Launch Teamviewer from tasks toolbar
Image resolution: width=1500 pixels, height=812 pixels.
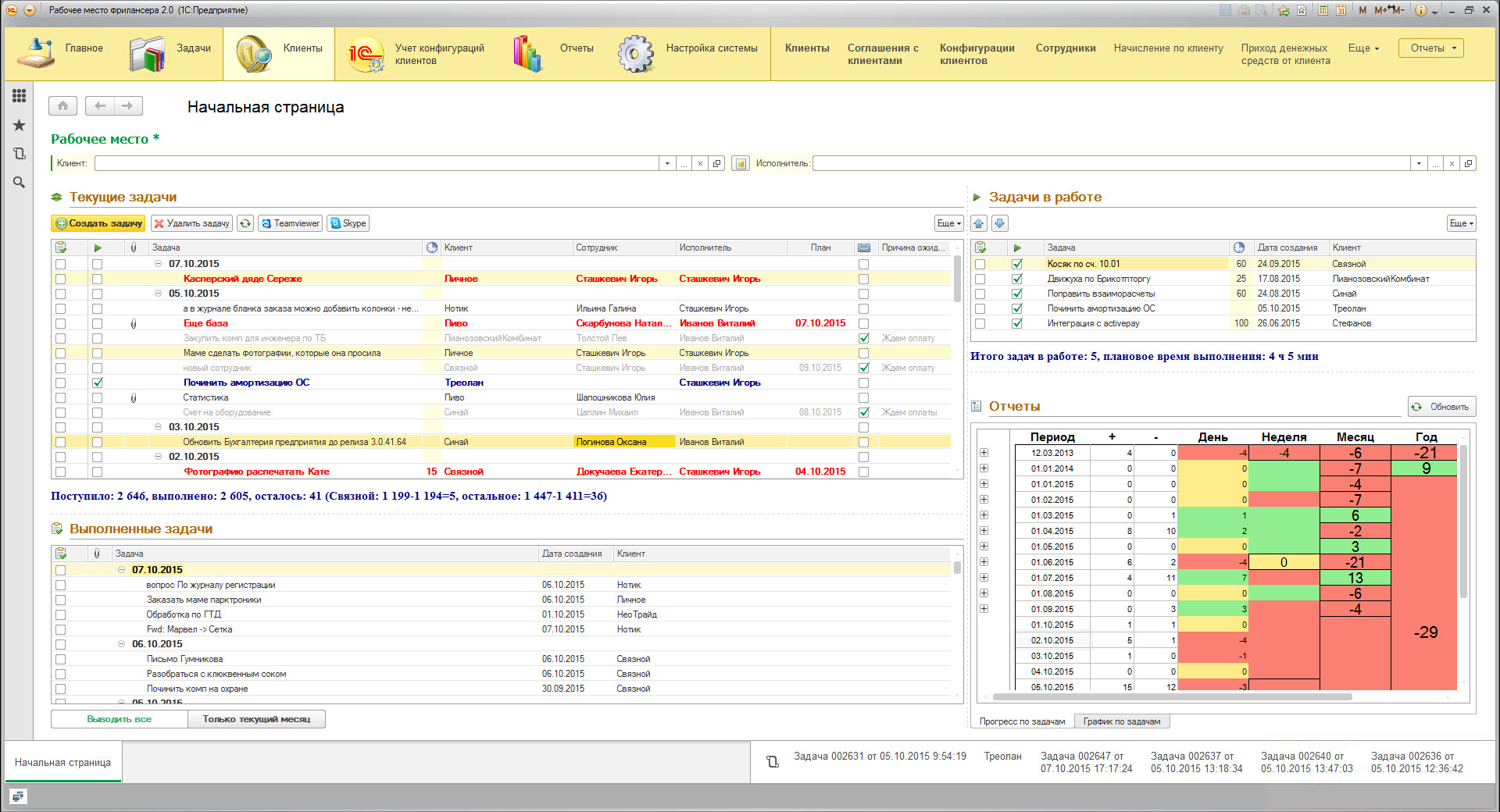point(290,223)
